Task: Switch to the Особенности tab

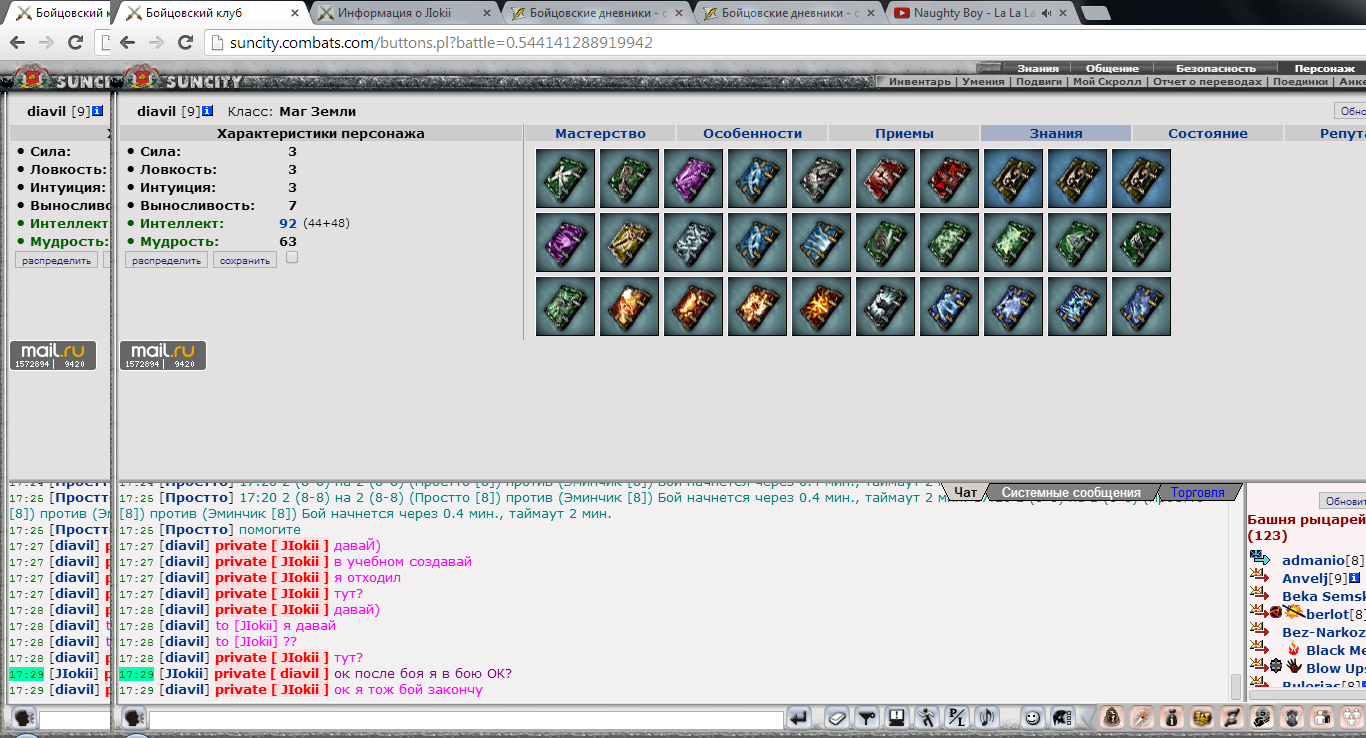Action: [x=752, y=133]
